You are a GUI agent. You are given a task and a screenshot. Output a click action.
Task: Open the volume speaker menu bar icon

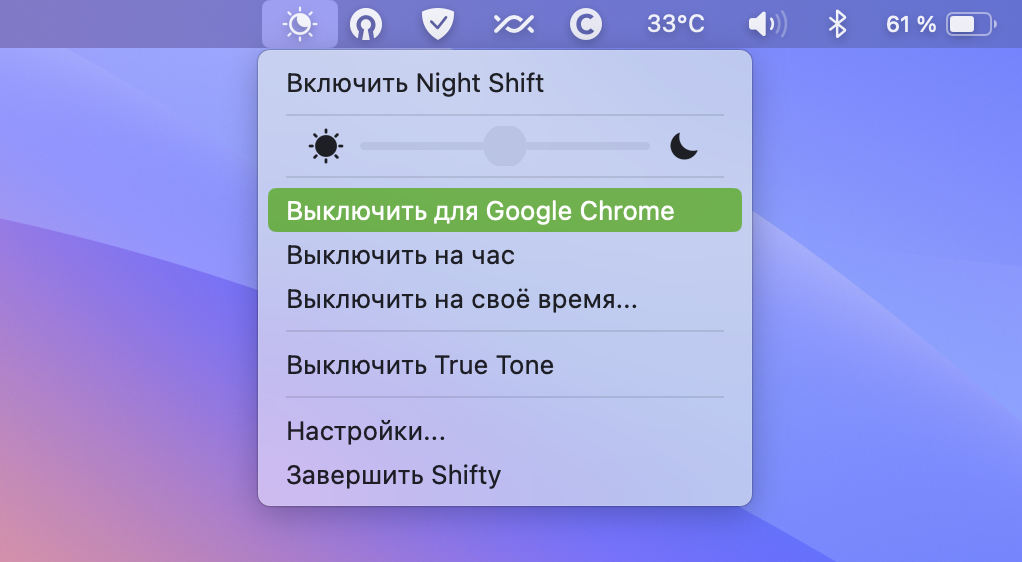[767, 25]
